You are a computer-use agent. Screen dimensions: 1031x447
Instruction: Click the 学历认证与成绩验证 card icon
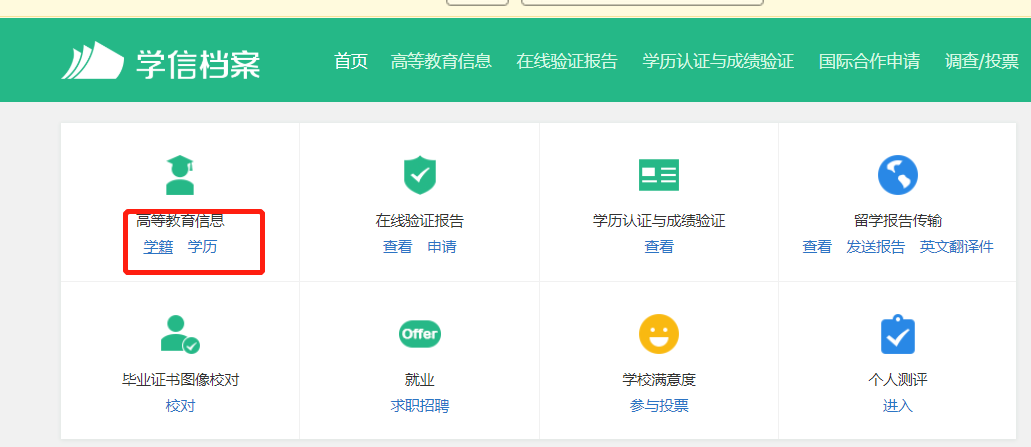pyautogui.click(x=658, y=175)
